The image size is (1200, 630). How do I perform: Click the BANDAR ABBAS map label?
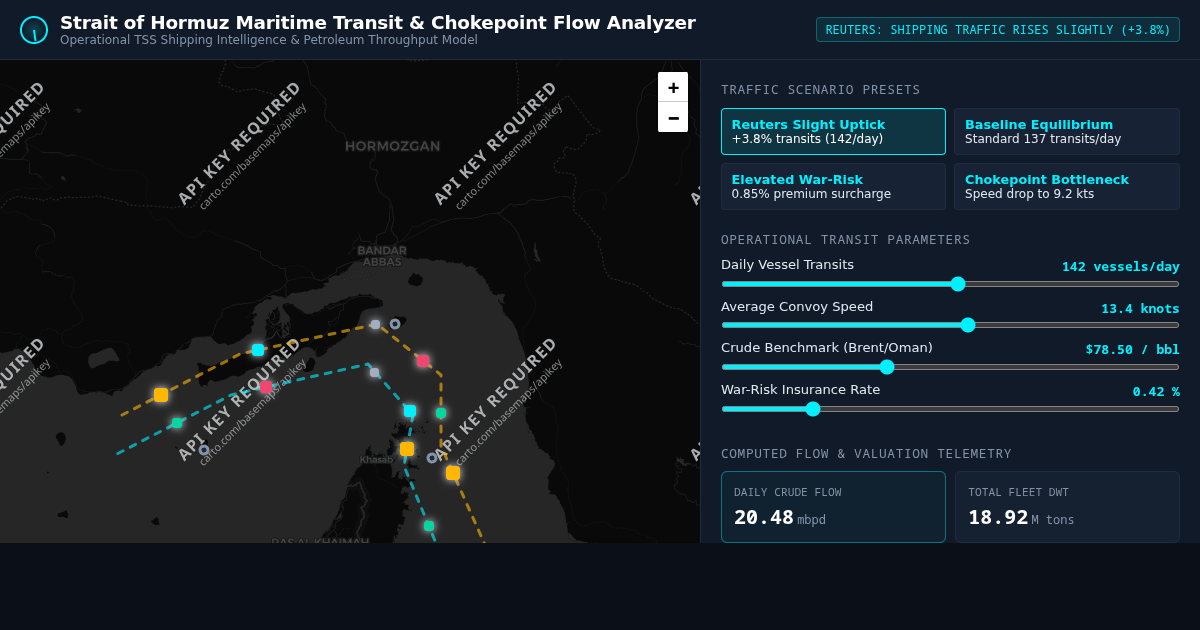click(382, 256)
